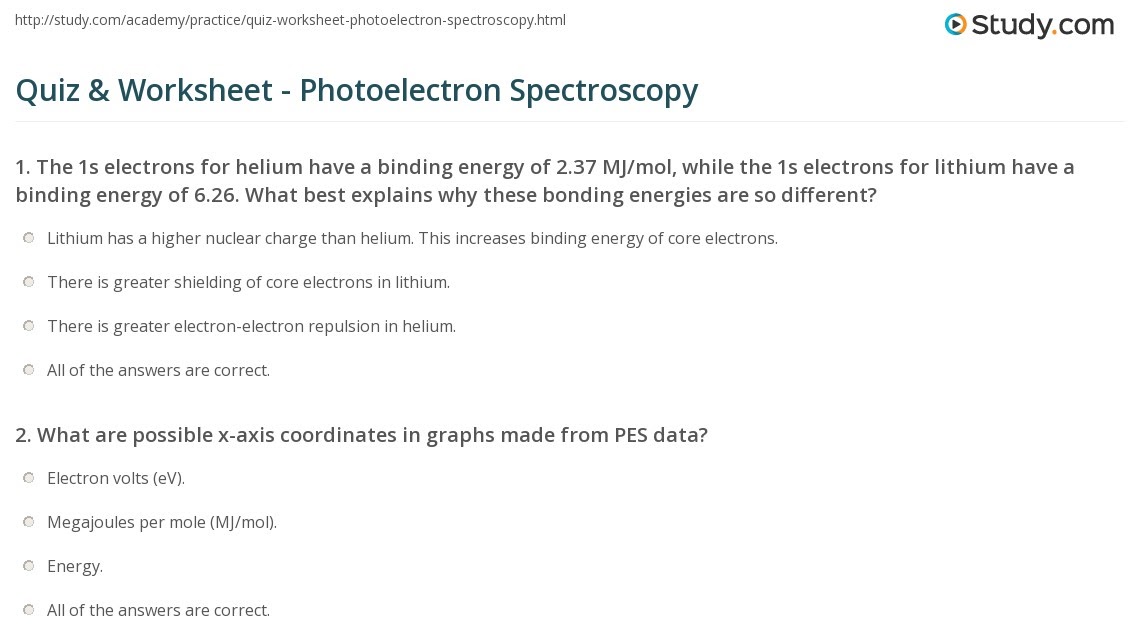Select the 'Electron volts (eV)' radio button

[28, 477]
